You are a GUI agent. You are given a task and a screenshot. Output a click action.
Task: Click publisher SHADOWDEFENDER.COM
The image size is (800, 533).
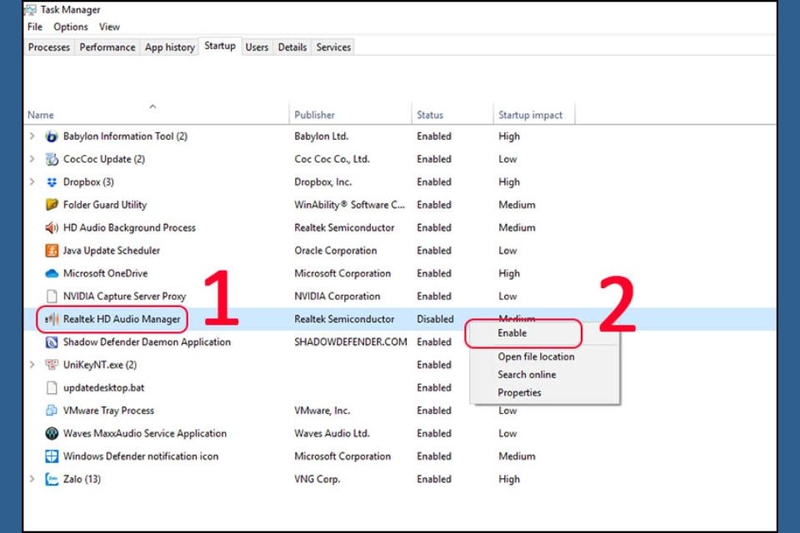(x=351, y=342)
